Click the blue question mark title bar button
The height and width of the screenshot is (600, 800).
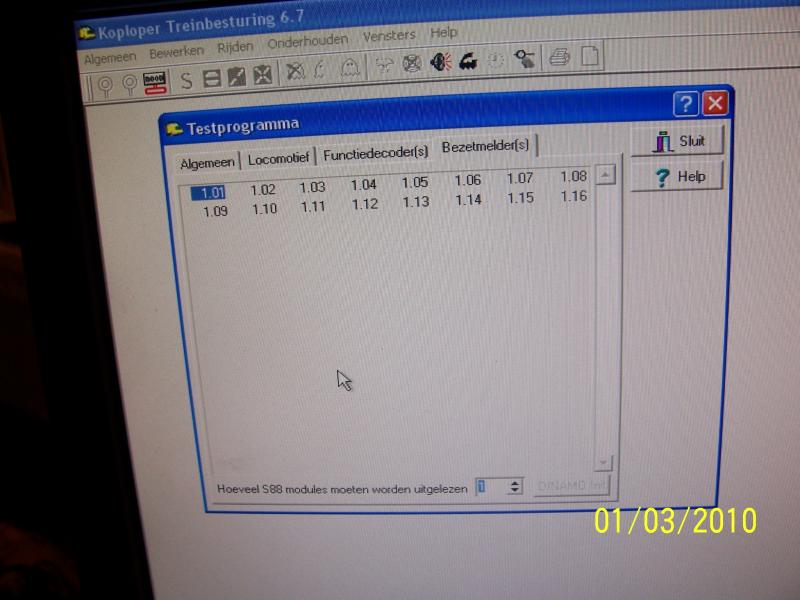point(686,104)
